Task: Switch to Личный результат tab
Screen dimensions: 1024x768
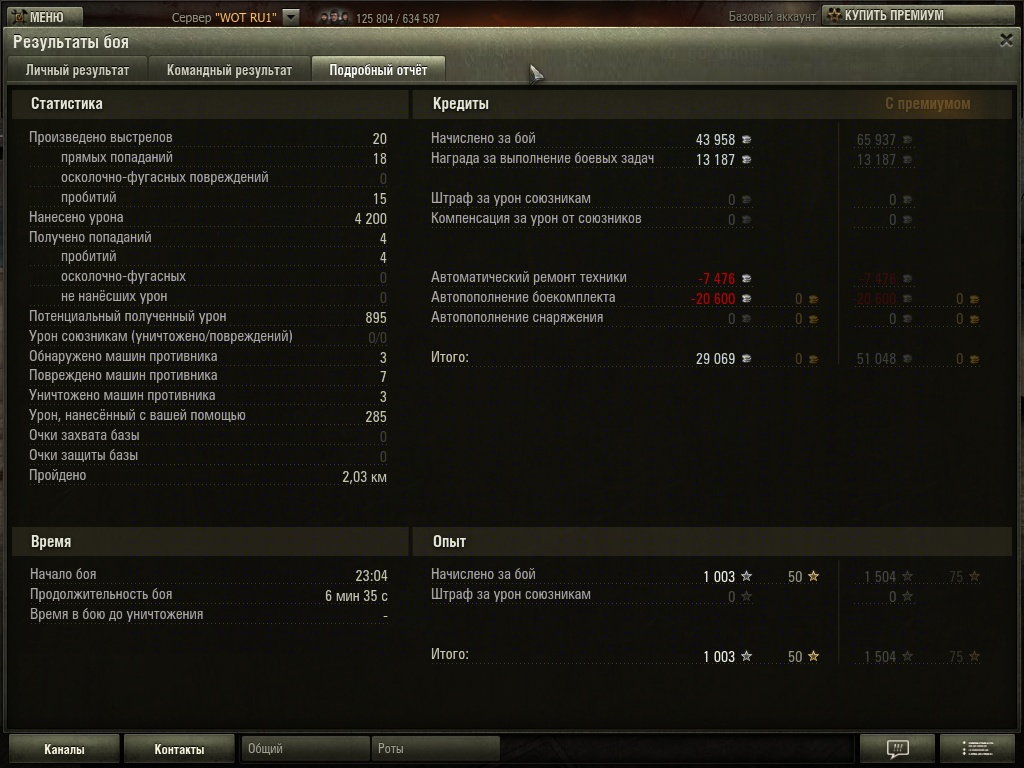Action: [x=77, y=70]
